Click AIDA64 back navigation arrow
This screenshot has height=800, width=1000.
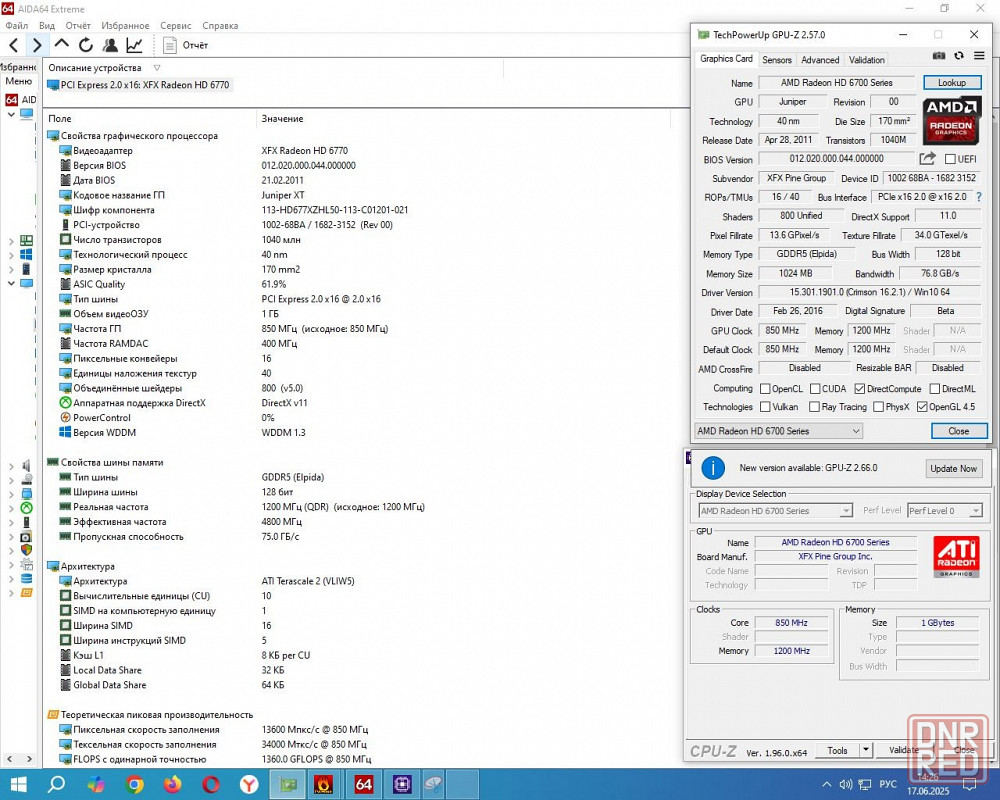[x=14, y=45]
